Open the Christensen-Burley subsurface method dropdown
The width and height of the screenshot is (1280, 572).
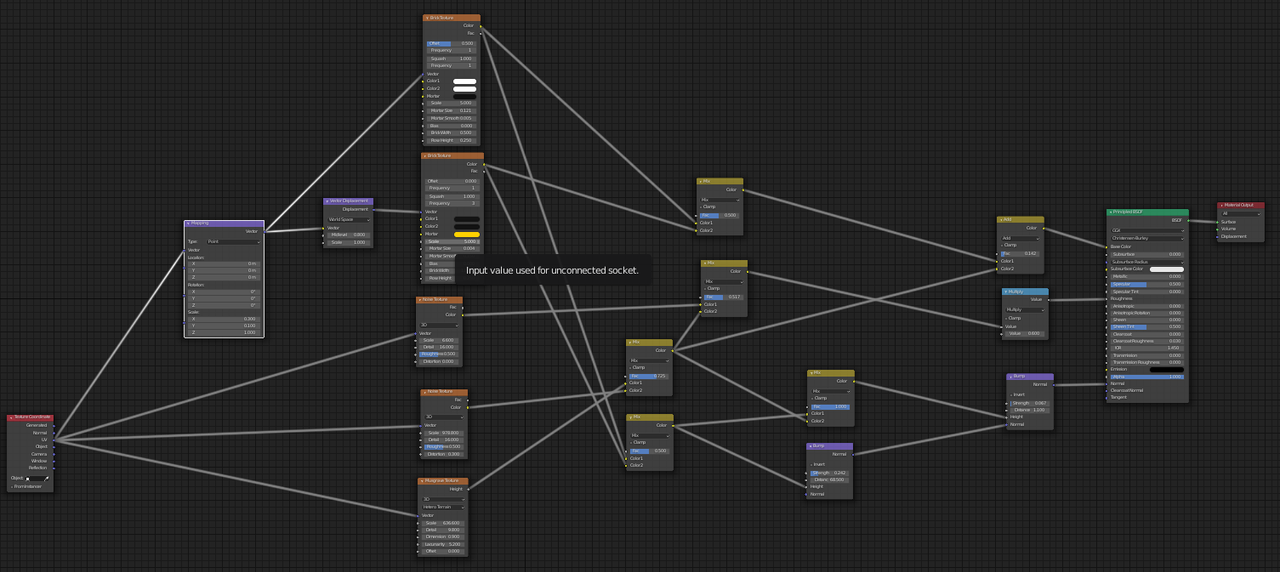click(x=1147, y=238)
